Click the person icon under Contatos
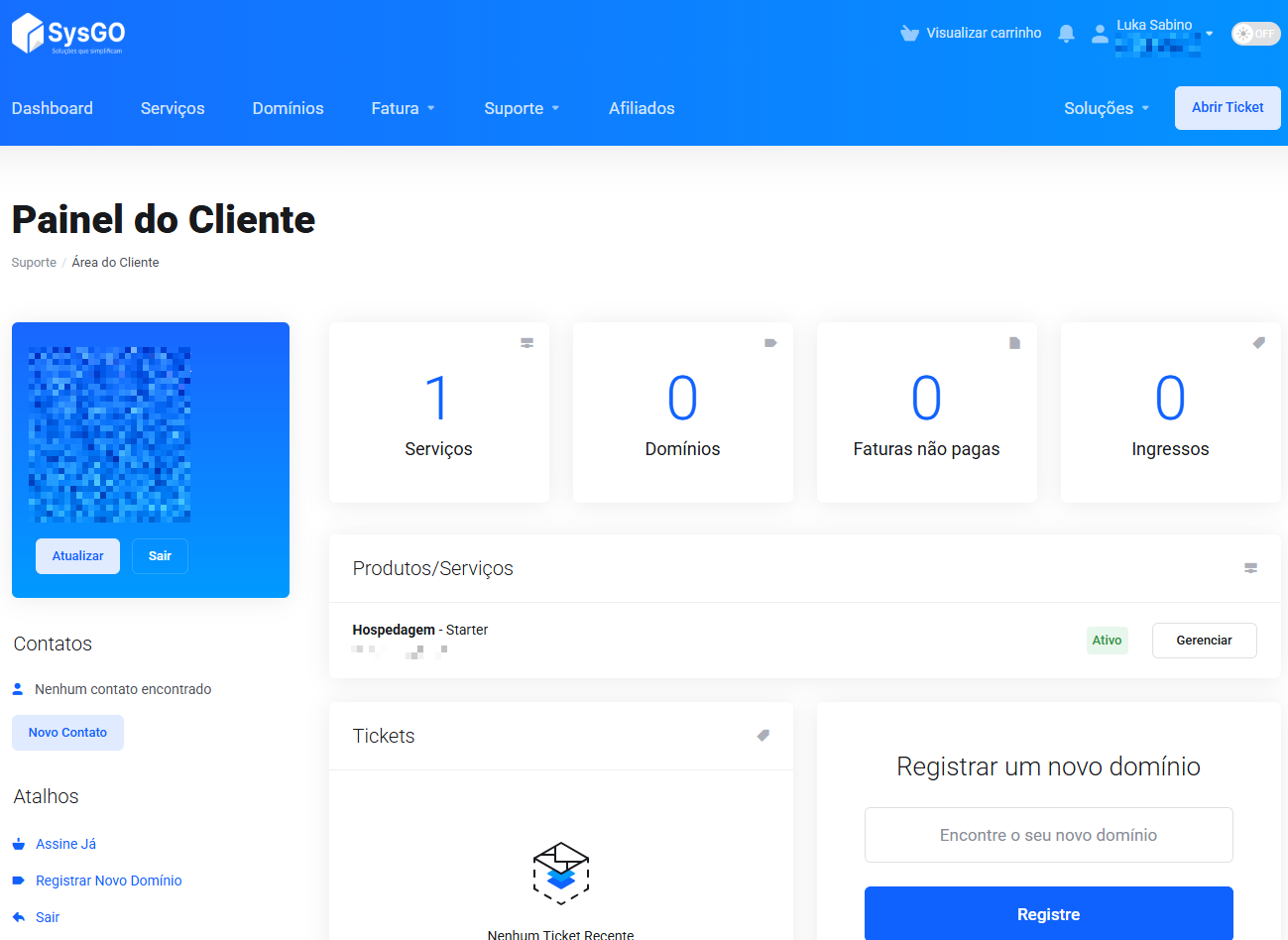The height and width of the screenshot is (940, 1288). pos(18,689)
